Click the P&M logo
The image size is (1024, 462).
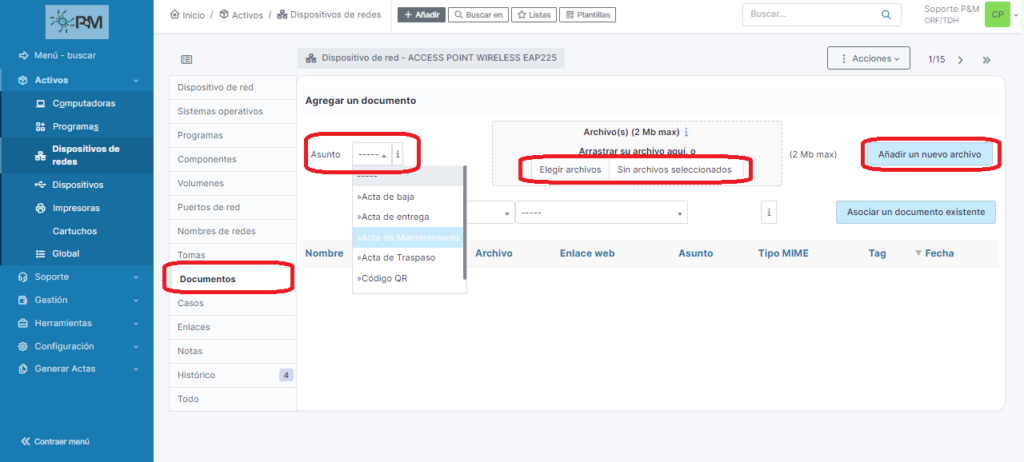coord(76,20)
